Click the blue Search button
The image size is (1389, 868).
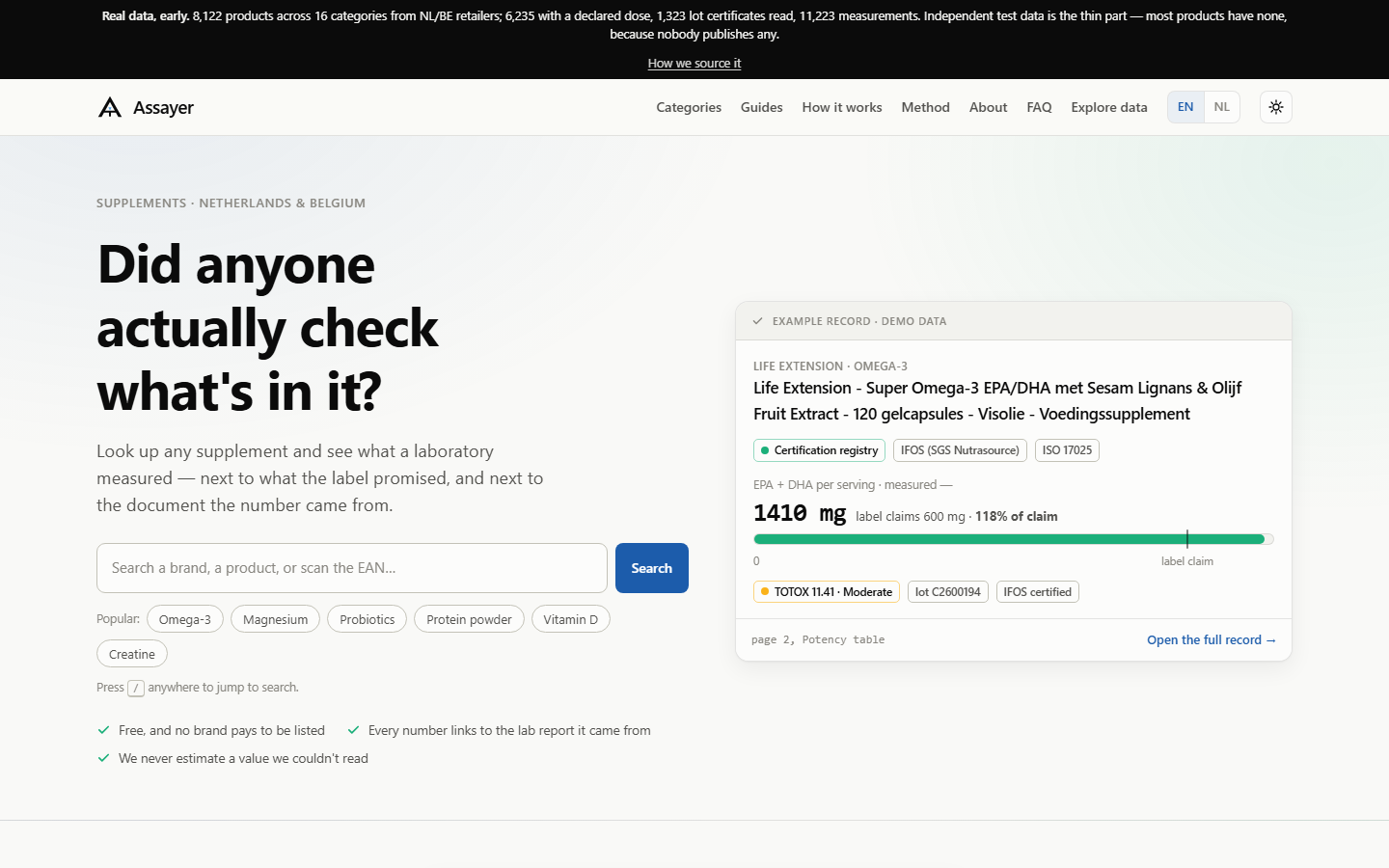(652, 568)
